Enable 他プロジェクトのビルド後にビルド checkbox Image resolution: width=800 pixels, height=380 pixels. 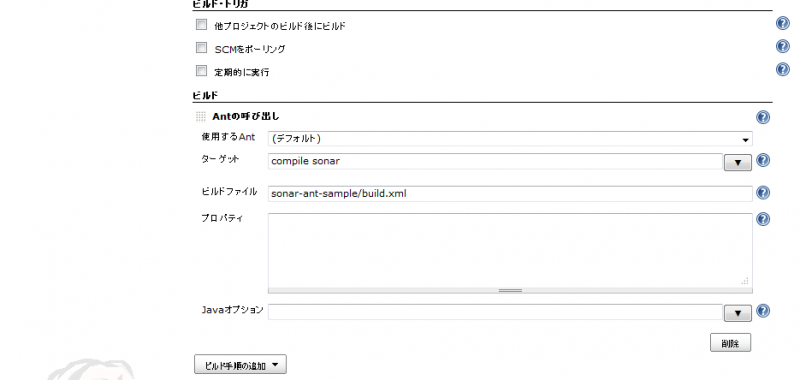202,24
